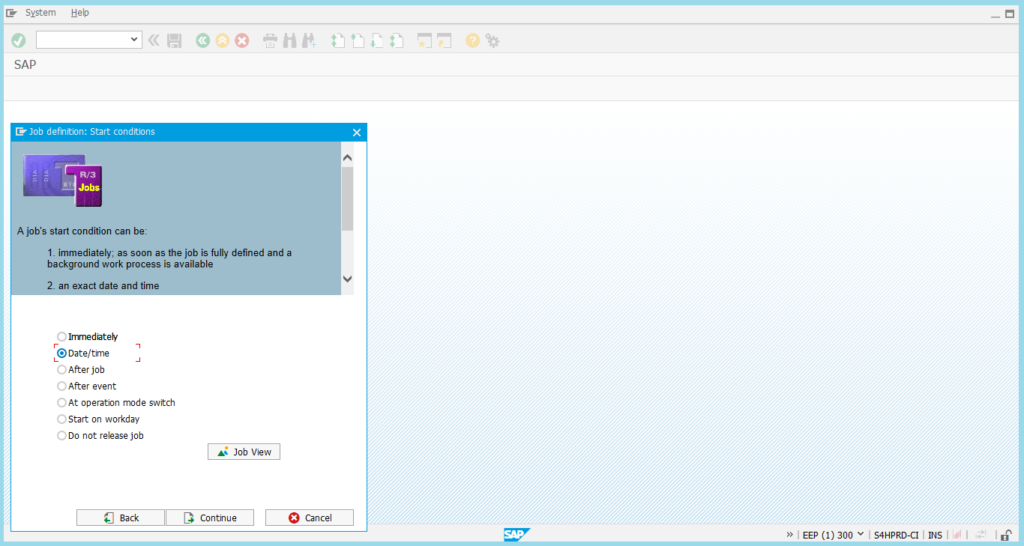Click the Create New Session window icon

tap(424, 40)
